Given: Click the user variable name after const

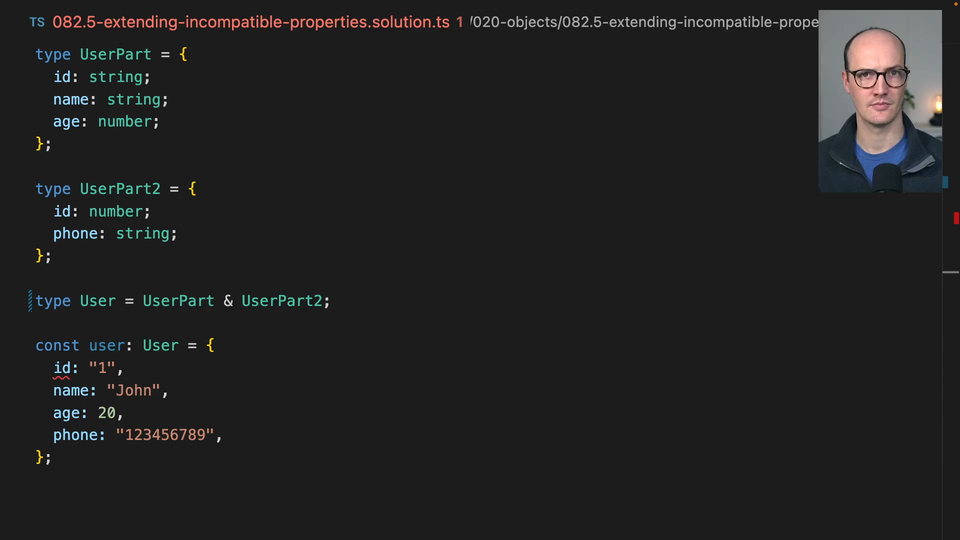Looking at the screenshot, I should (107, 345).
